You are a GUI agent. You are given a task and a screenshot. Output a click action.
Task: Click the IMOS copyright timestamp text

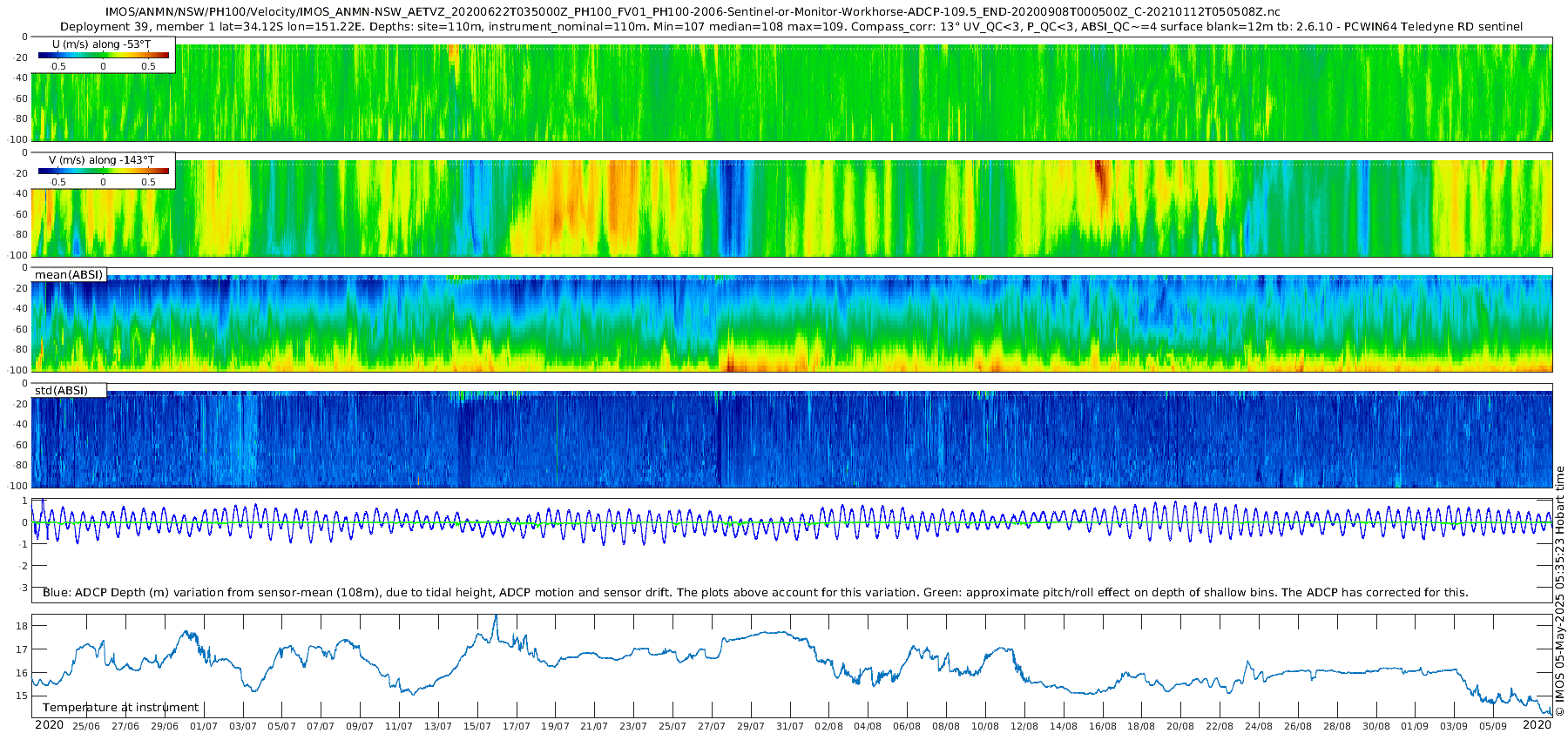[1559, 592]
